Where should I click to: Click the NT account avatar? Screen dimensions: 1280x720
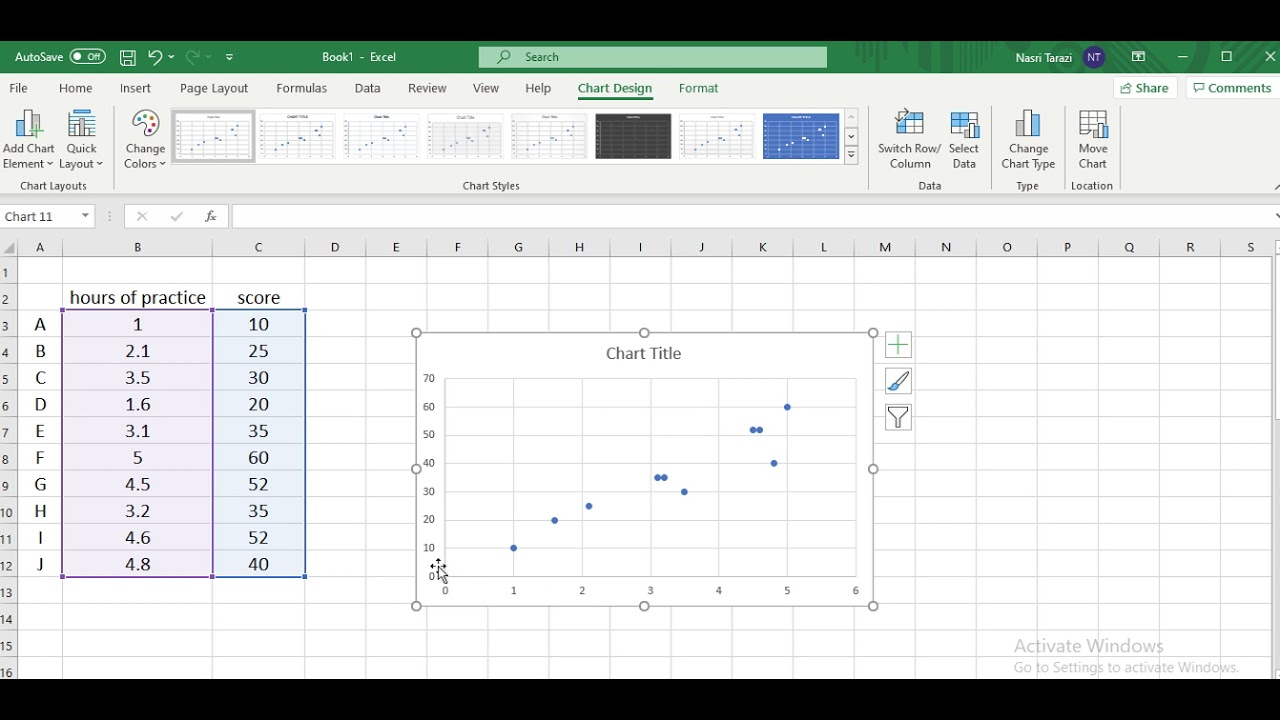coord(1094,57)
